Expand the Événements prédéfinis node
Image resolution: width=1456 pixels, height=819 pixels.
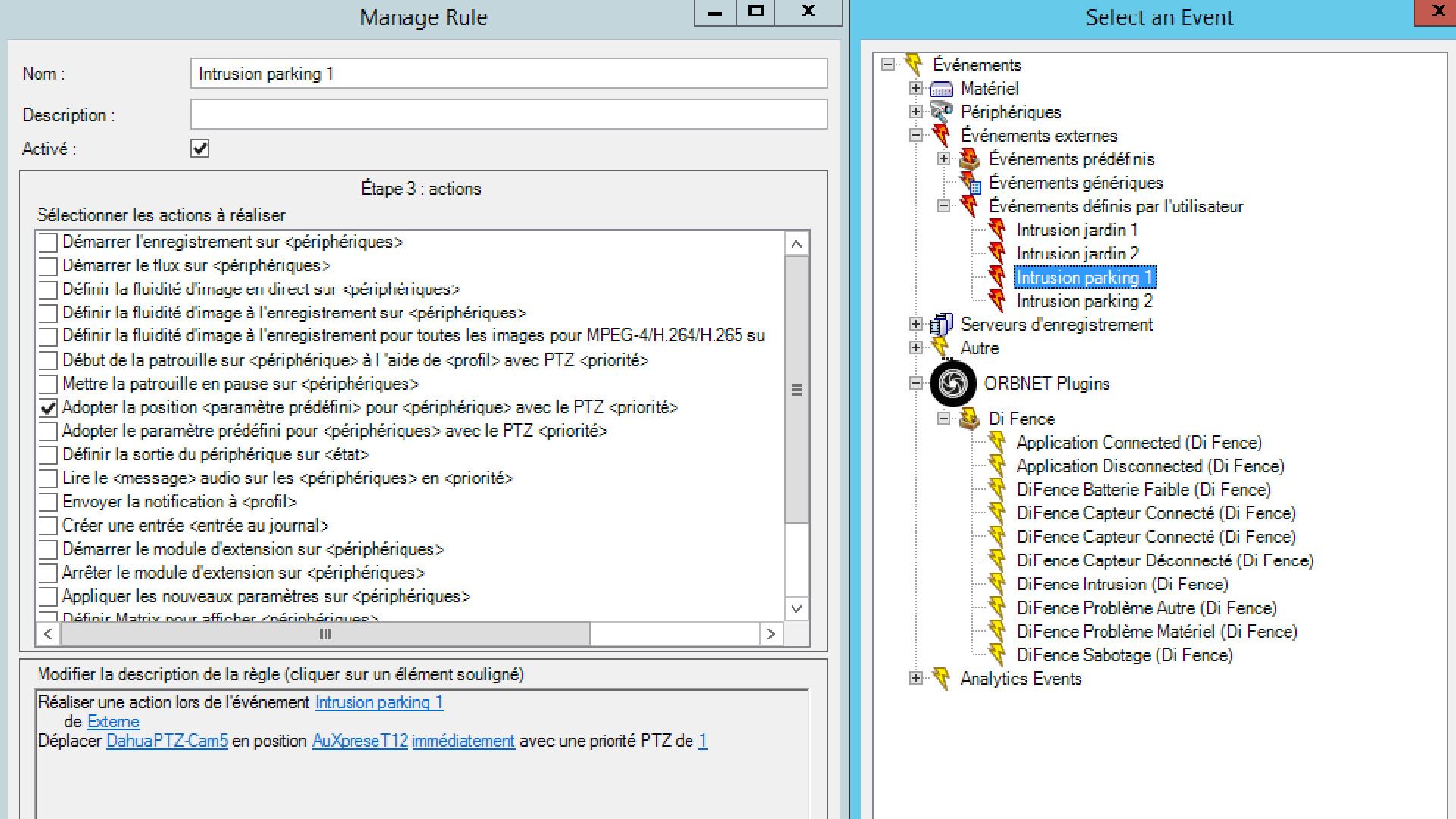tap(944, 158)
